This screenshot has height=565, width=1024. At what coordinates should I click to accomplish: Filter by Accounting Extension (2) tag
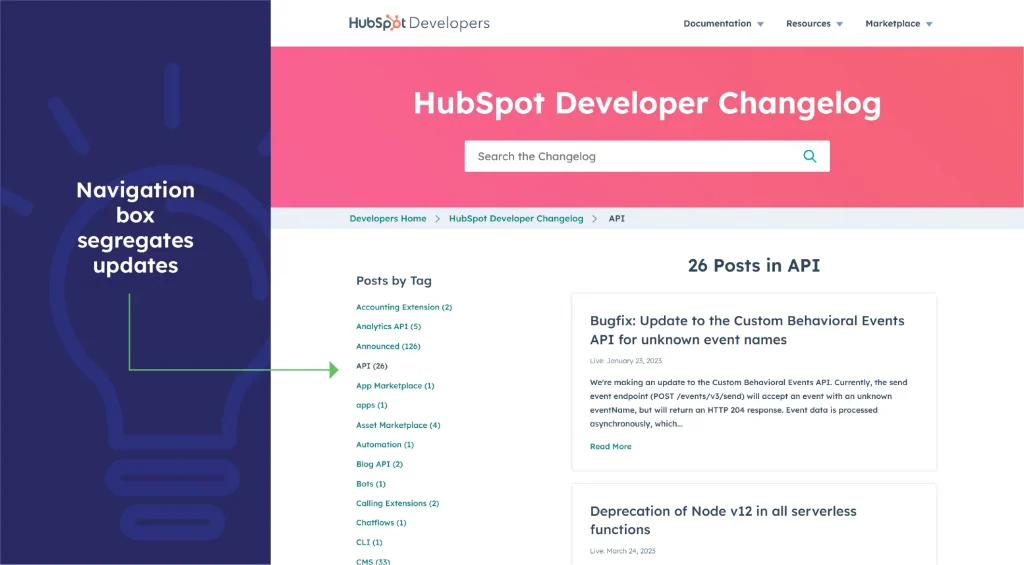(404, 307)
